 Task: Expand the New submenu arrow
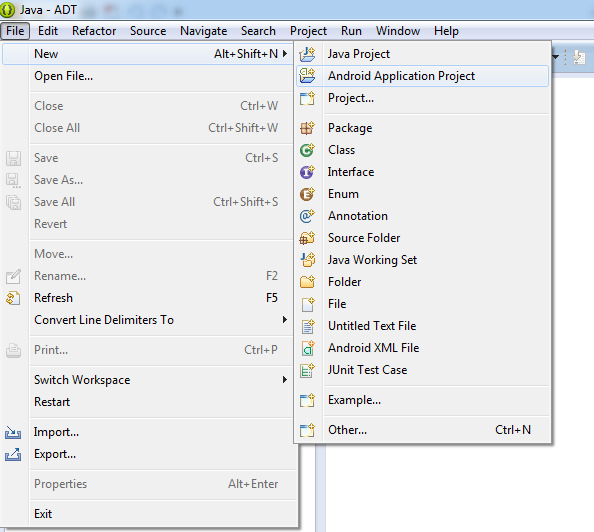pyautogui.click(x=285, y=54)
